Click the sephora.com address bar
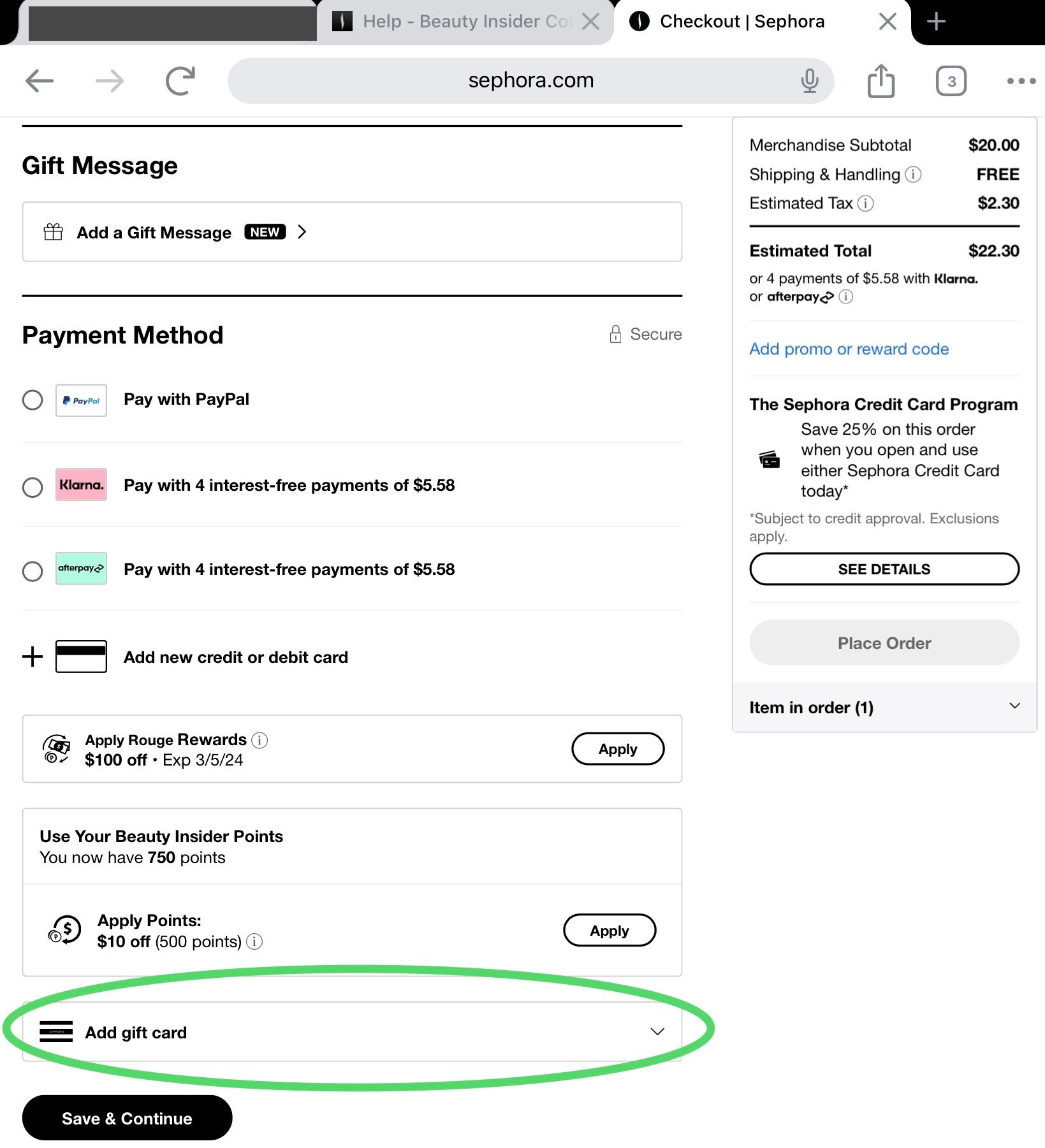Screen dimensions: 1045x1148 (530, 81)
